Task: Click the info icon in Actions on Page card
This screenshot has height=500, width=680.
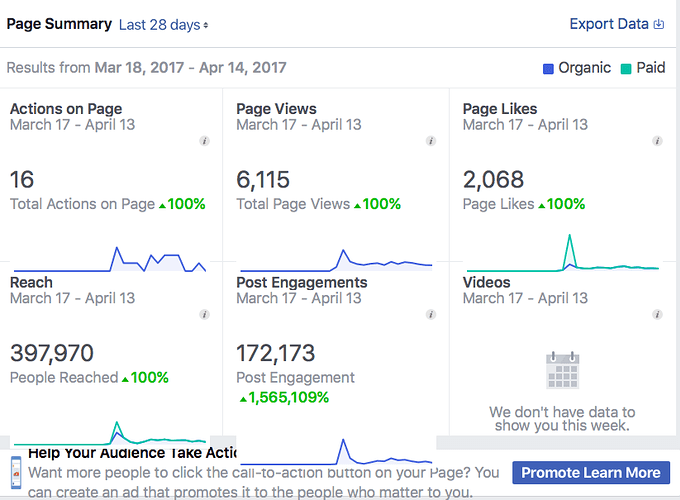Action: 205,142
